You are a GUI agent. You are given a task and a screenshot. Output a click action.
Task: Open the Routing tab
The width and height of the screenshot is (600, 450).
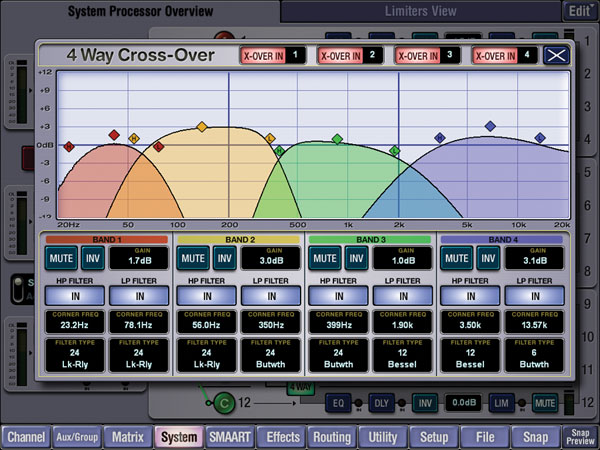point(331,437)
